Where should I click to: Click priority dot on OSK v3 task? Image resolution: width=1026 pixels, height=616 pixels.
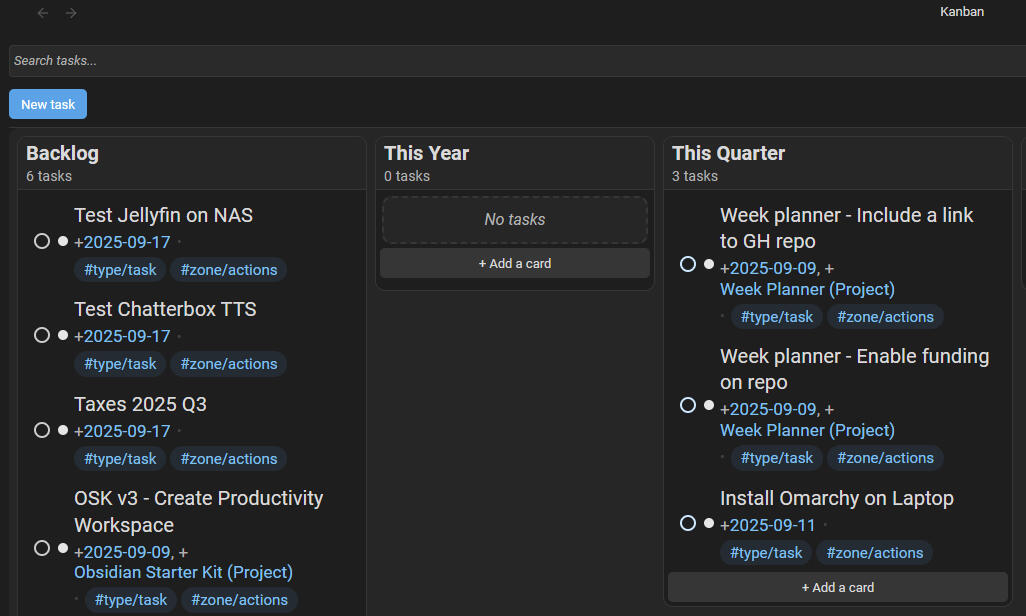pos(63,548)
